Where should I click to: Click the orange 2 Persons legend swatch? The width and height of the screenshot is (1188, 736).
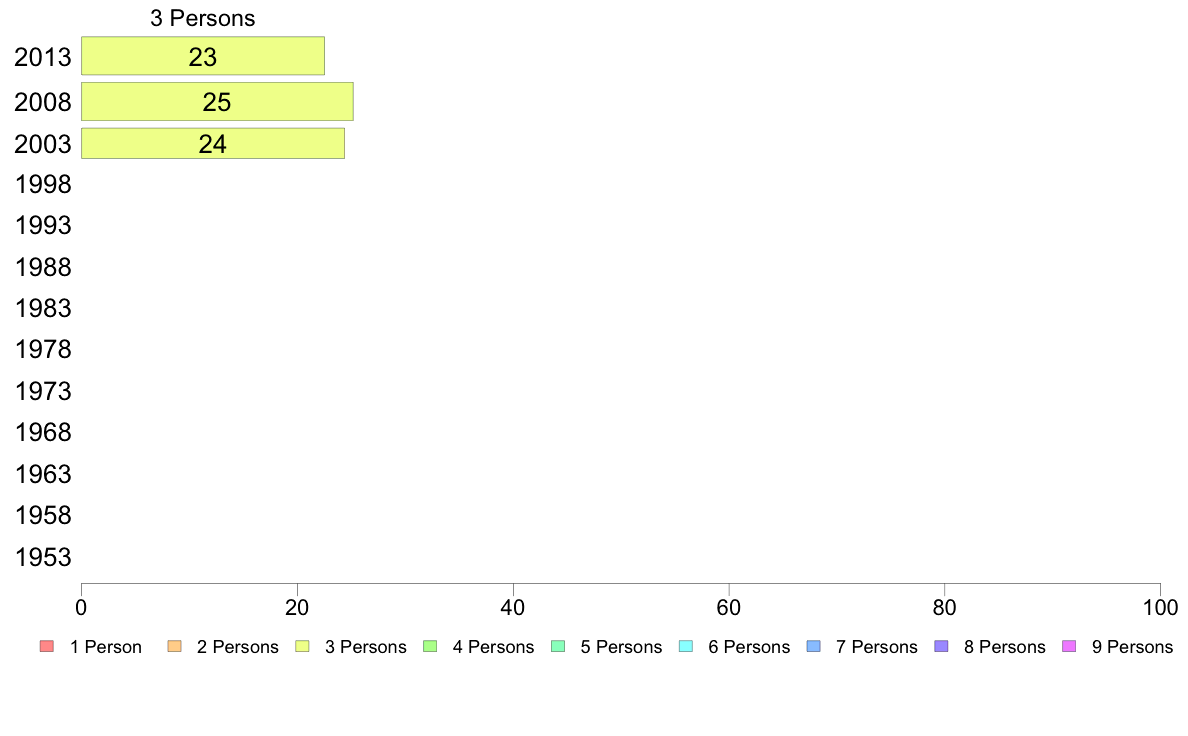173,647
